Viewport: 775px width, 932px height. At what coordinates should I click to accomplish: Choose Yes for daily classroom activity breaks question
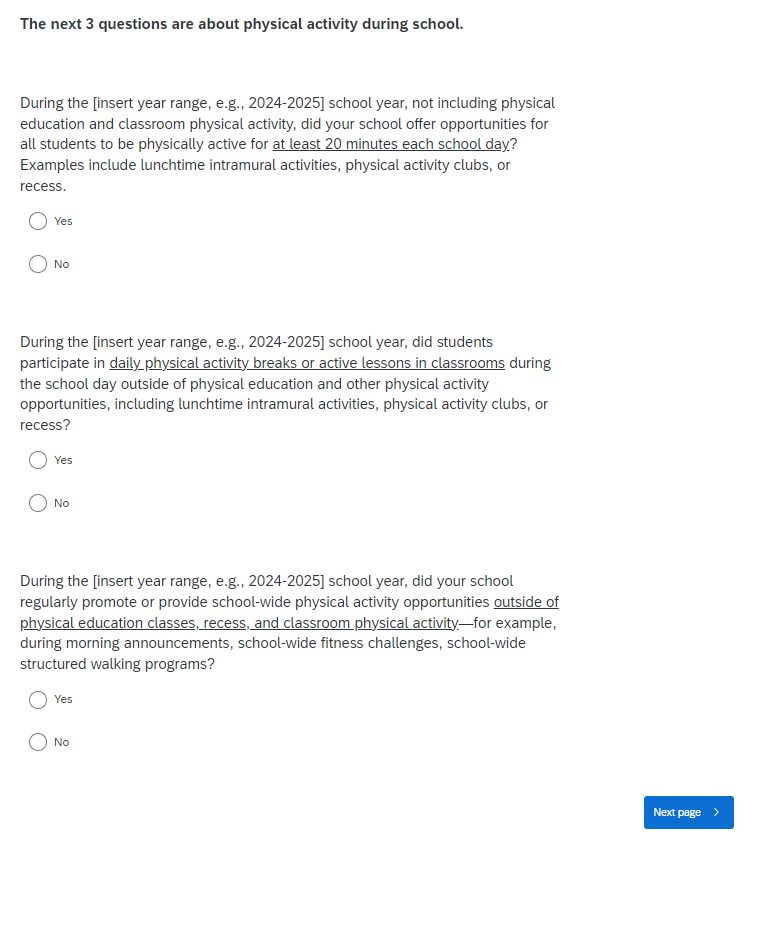(38, 460)
